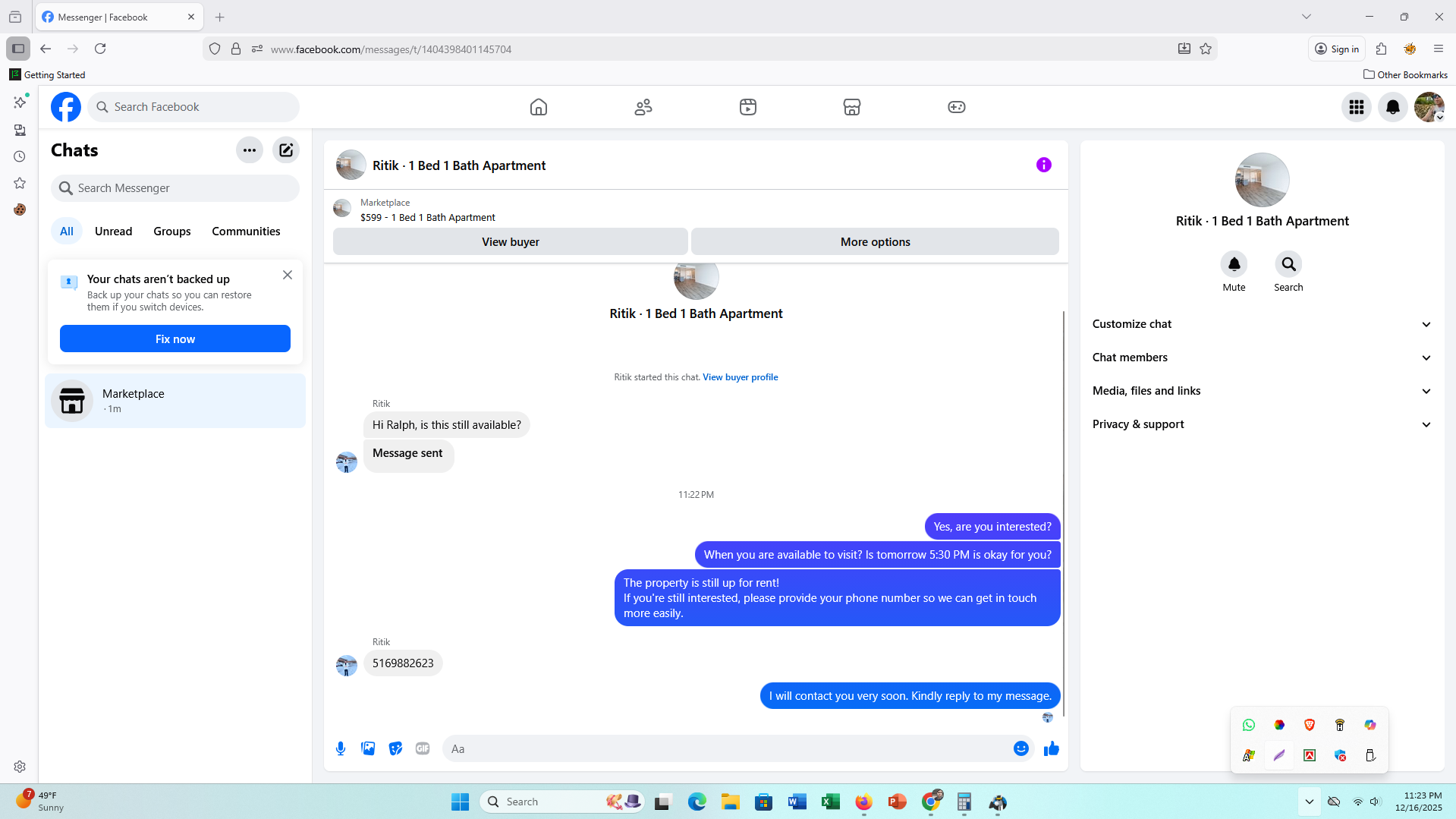
Task: Select the Communities tab
Action: (x=247, y=232)
